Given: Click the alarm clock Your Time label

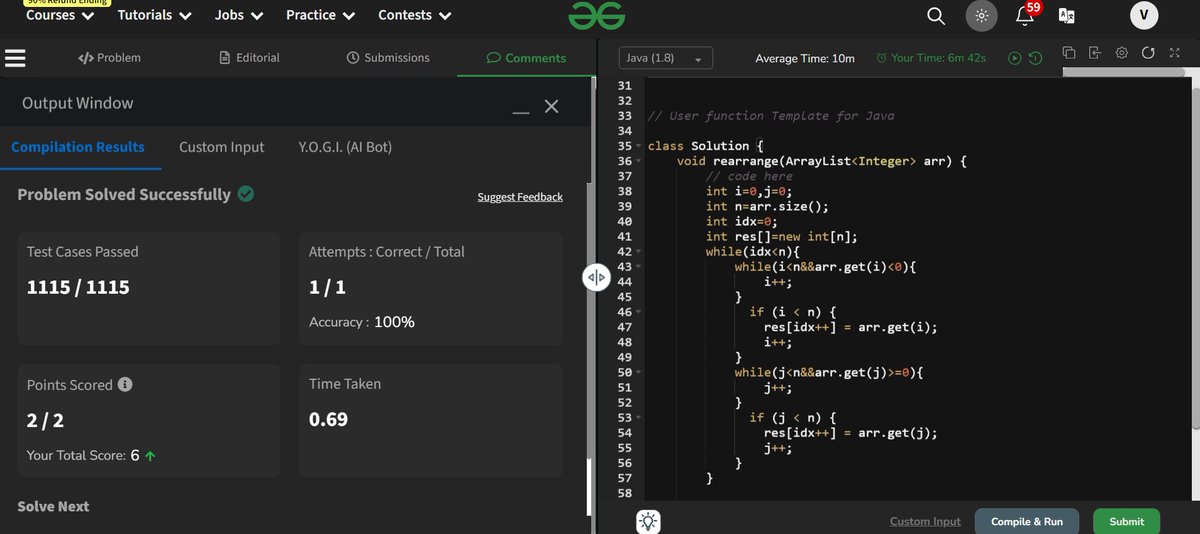Looking at the screenshot, I should (x=930, y=58).
